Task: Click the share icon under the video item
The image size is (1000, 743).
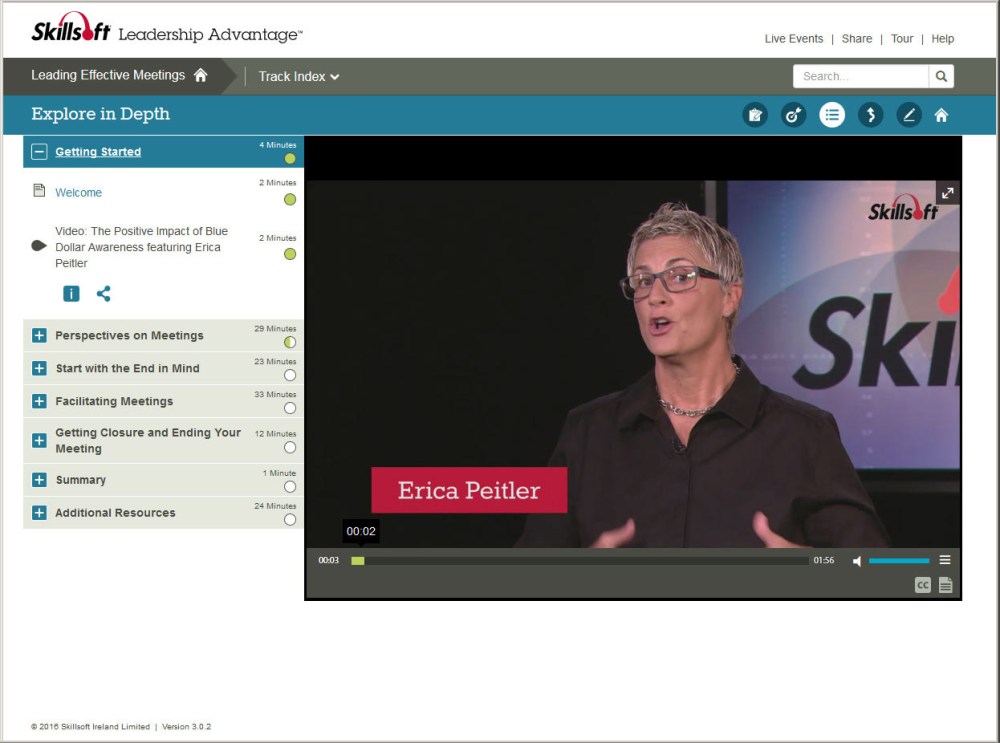Action: coord(103,294)
